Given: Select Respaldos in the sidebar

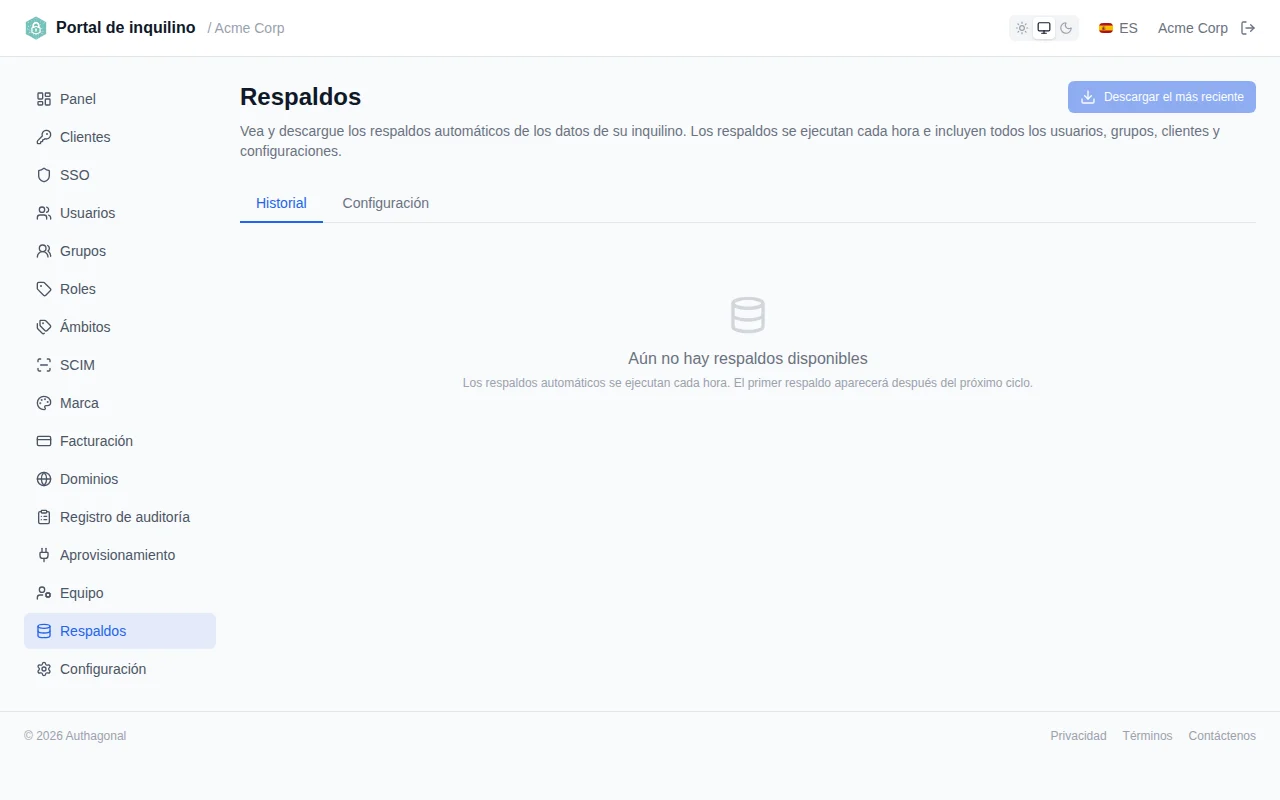Looking at the screenshot, I should coord(120,631).
